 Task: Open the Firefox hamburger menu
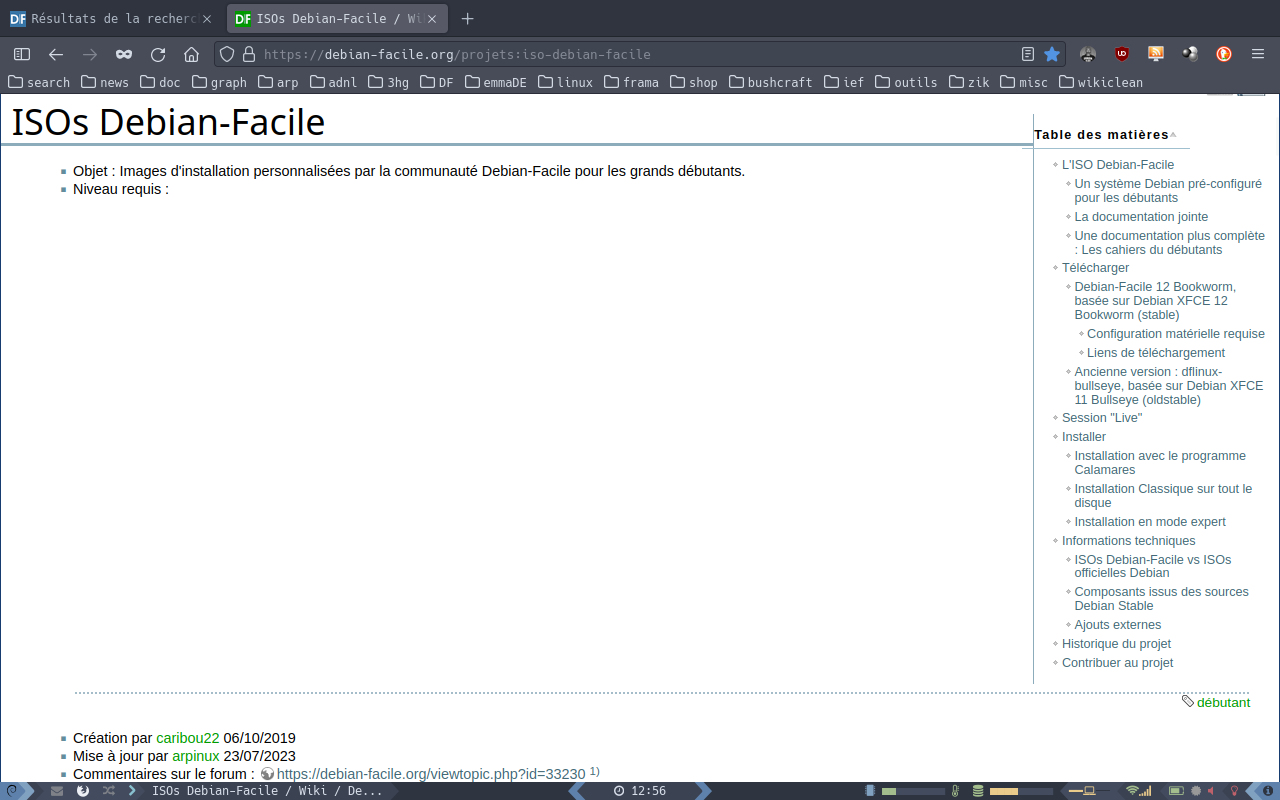1258,54
